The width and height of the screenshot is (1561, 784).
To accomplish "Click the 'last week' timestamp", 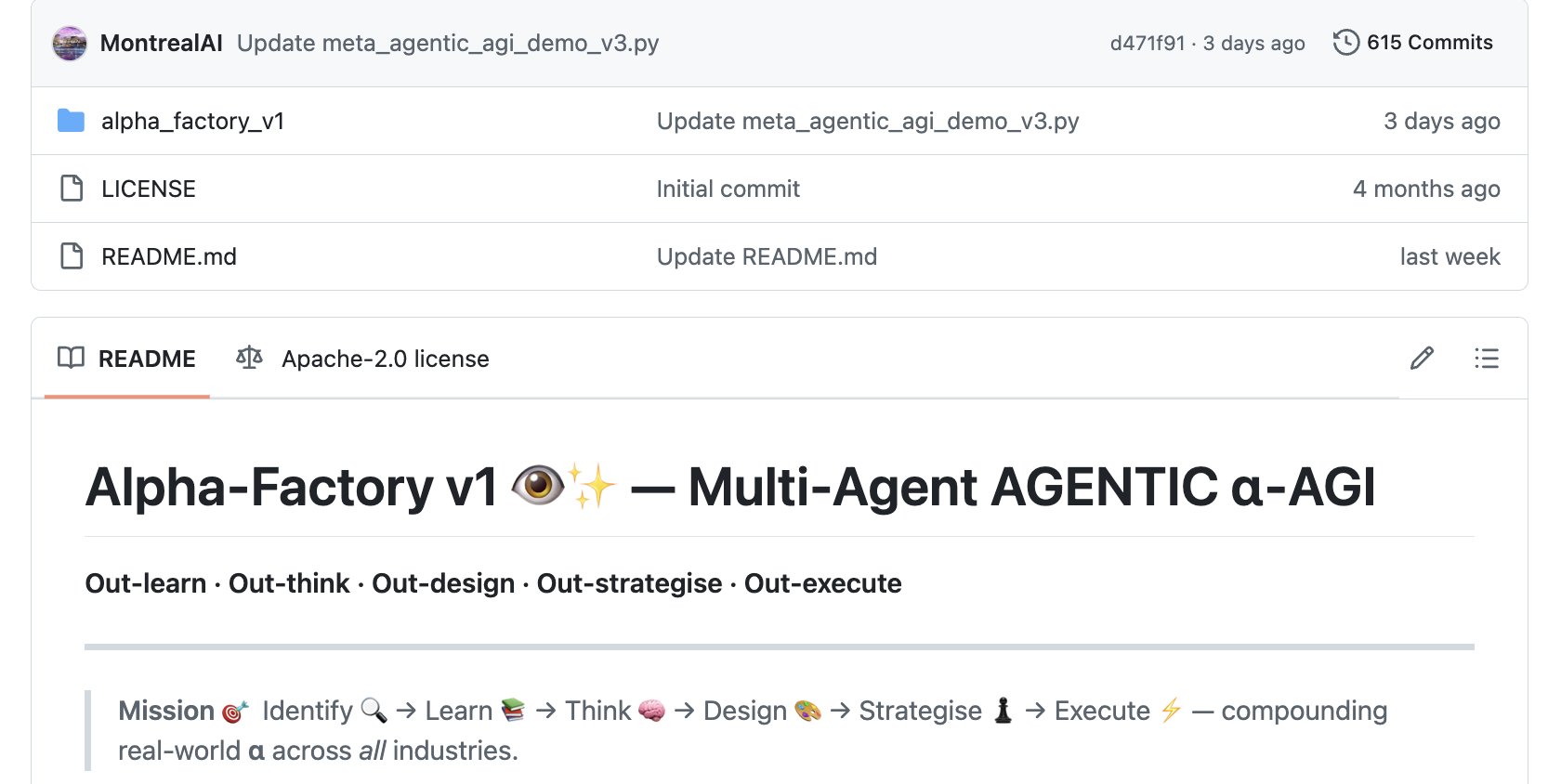I will pyautogui.click(x=1450, y=257).
